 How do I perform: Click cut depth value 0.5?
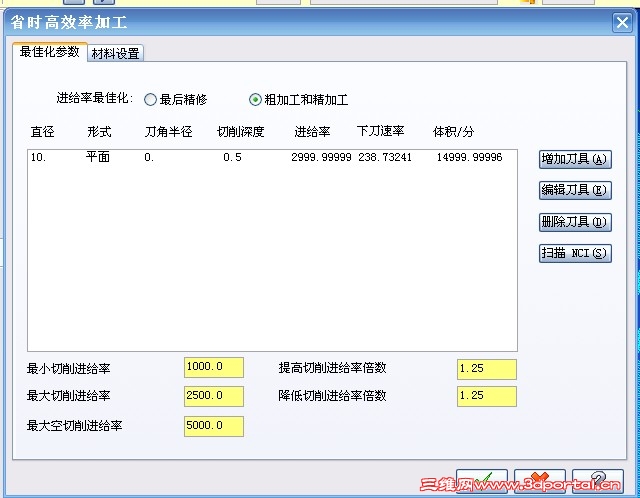click(232, 158)
